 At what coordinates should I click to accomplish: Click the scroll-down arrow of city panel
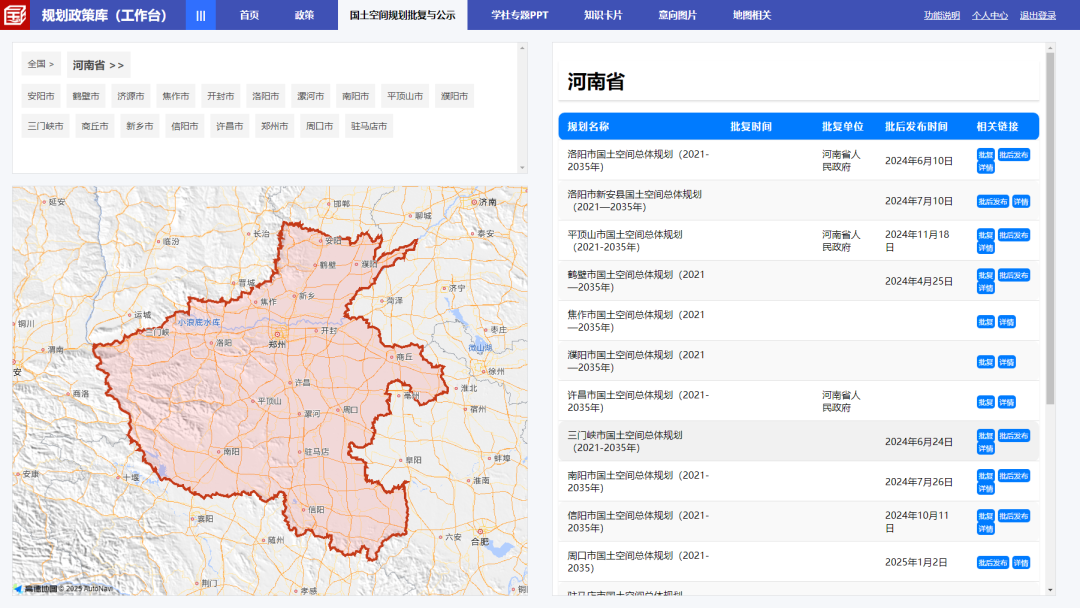(x=522, y=167)
